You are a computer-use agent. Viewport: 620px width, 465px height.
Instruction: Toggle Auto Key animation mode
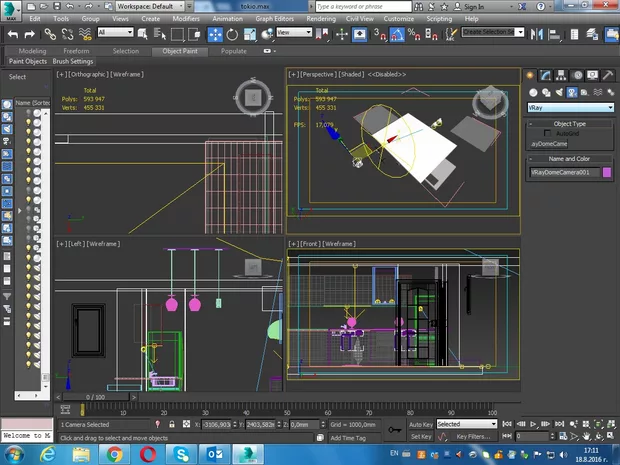pyautogui.click(x=420, y=424)
